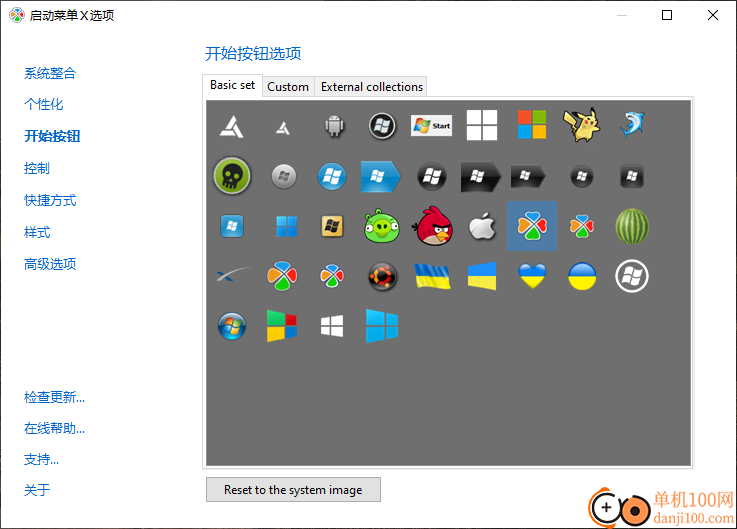Open the 开始按钮 section
Image resolution: width=737 pixels, height=529 pixels.
(52, 136)
